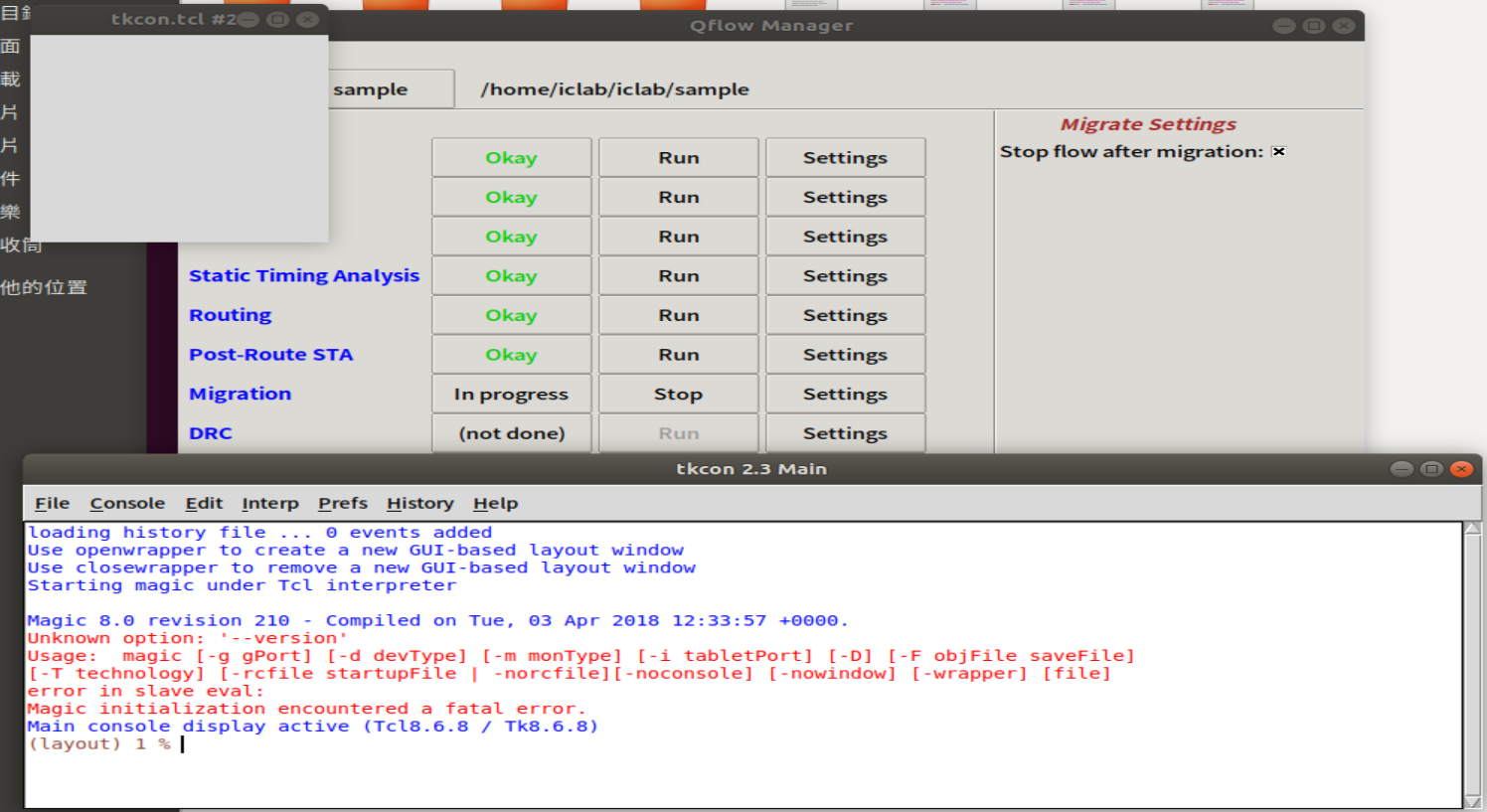1487x812 pixels.
Task: Open the Prefs menu in tkcon
Action: [342, 503]
